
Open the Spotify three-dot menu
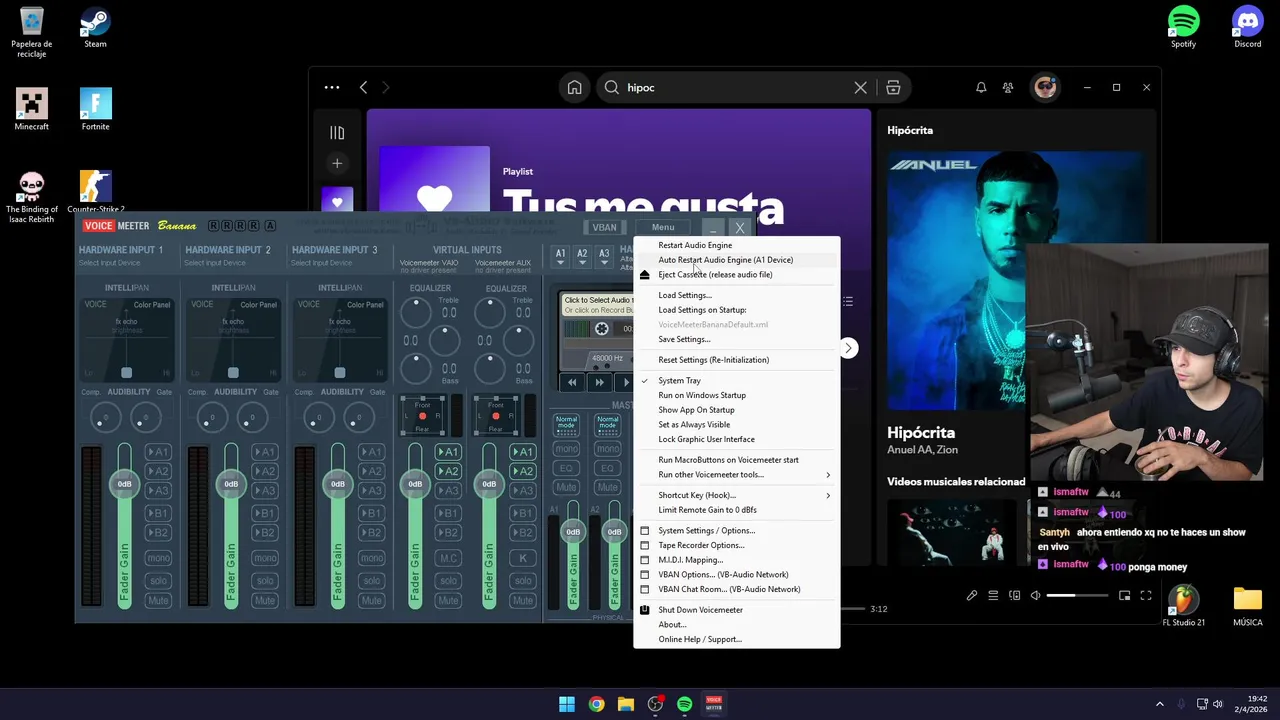332,88
